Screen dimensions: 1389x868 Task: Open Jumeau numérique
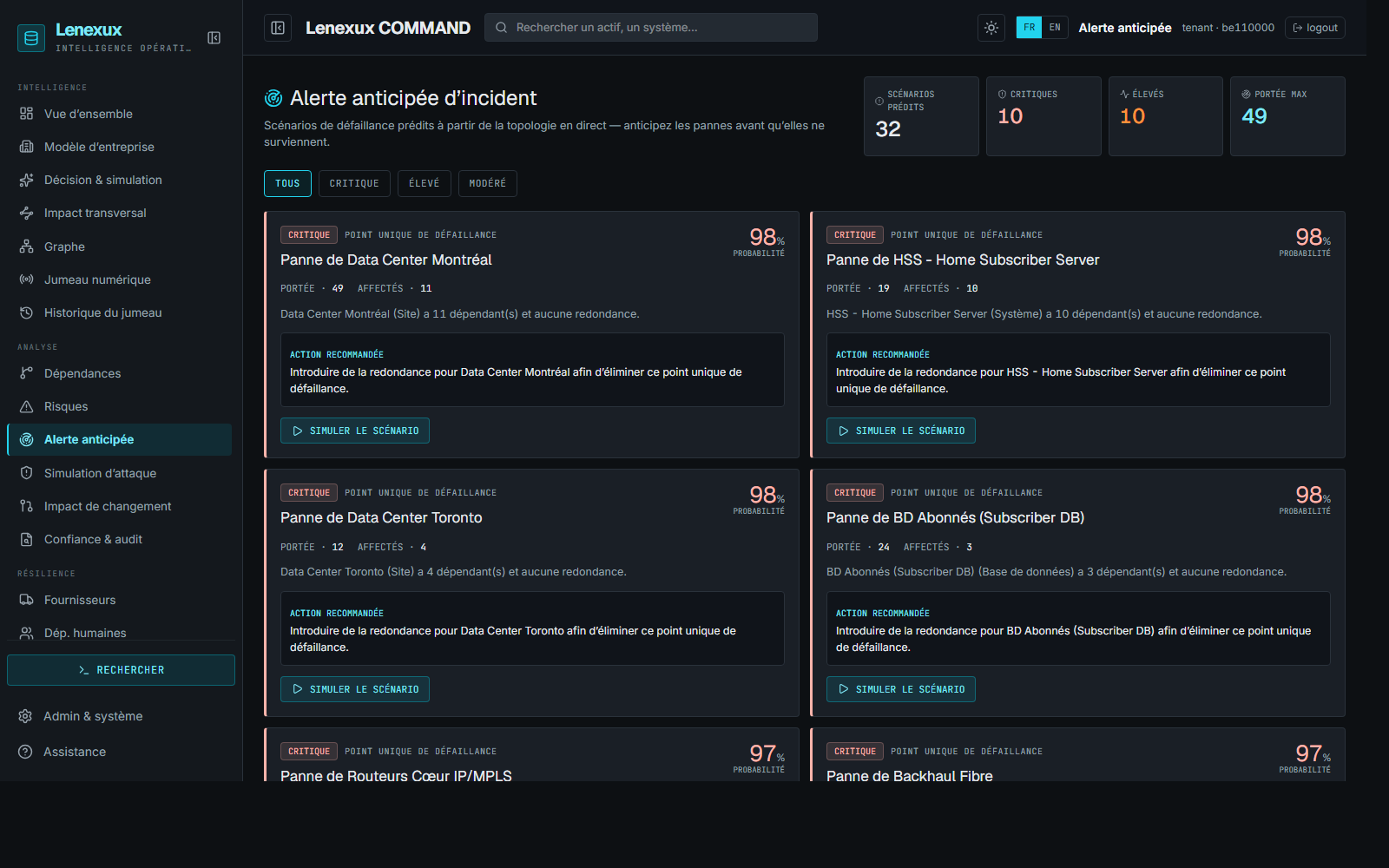[x=120, y=279]
